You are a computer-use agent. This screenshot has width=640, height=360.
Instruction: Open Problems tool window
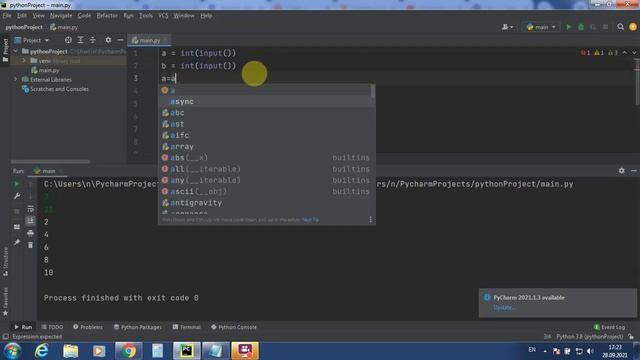pos(88,327)
